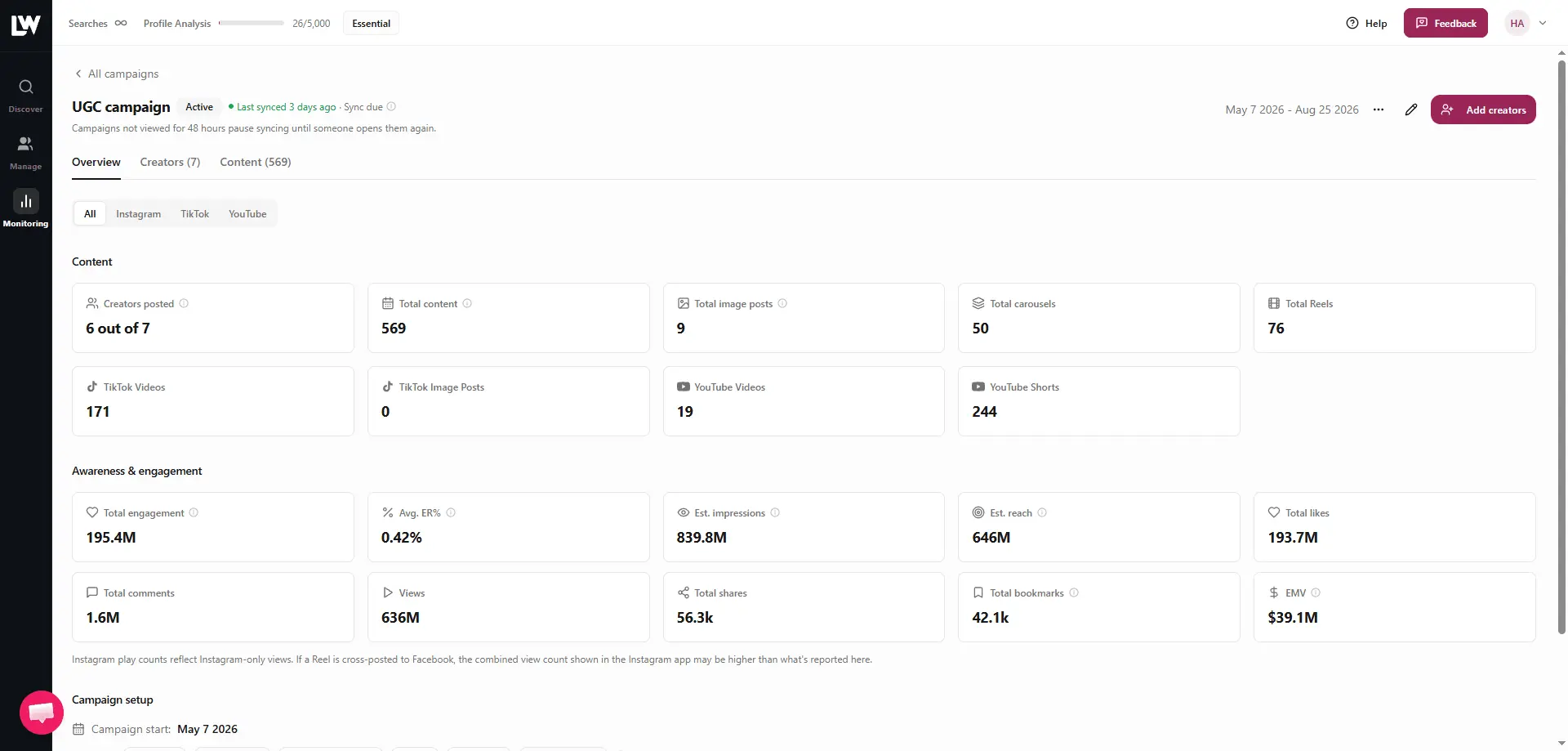Screen dimensions: 1568x751
Task: Click the Help icon in header
Action: click(1352, 23)
